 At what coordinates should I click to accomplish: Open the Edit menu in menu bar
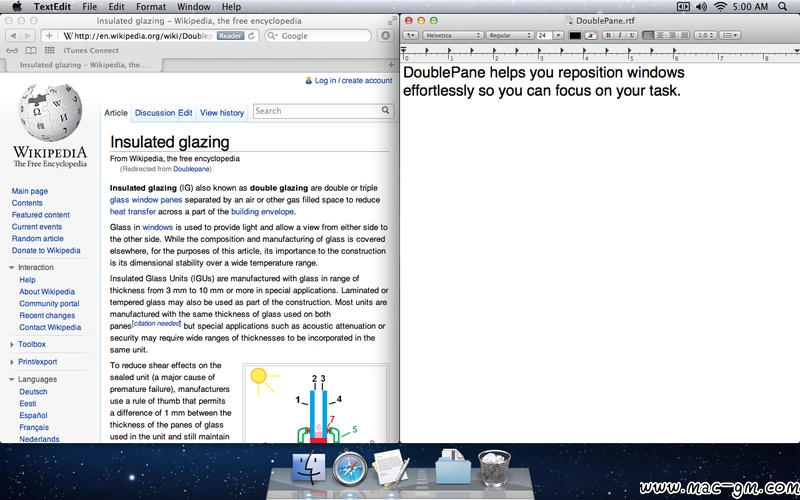click(116, 7)
